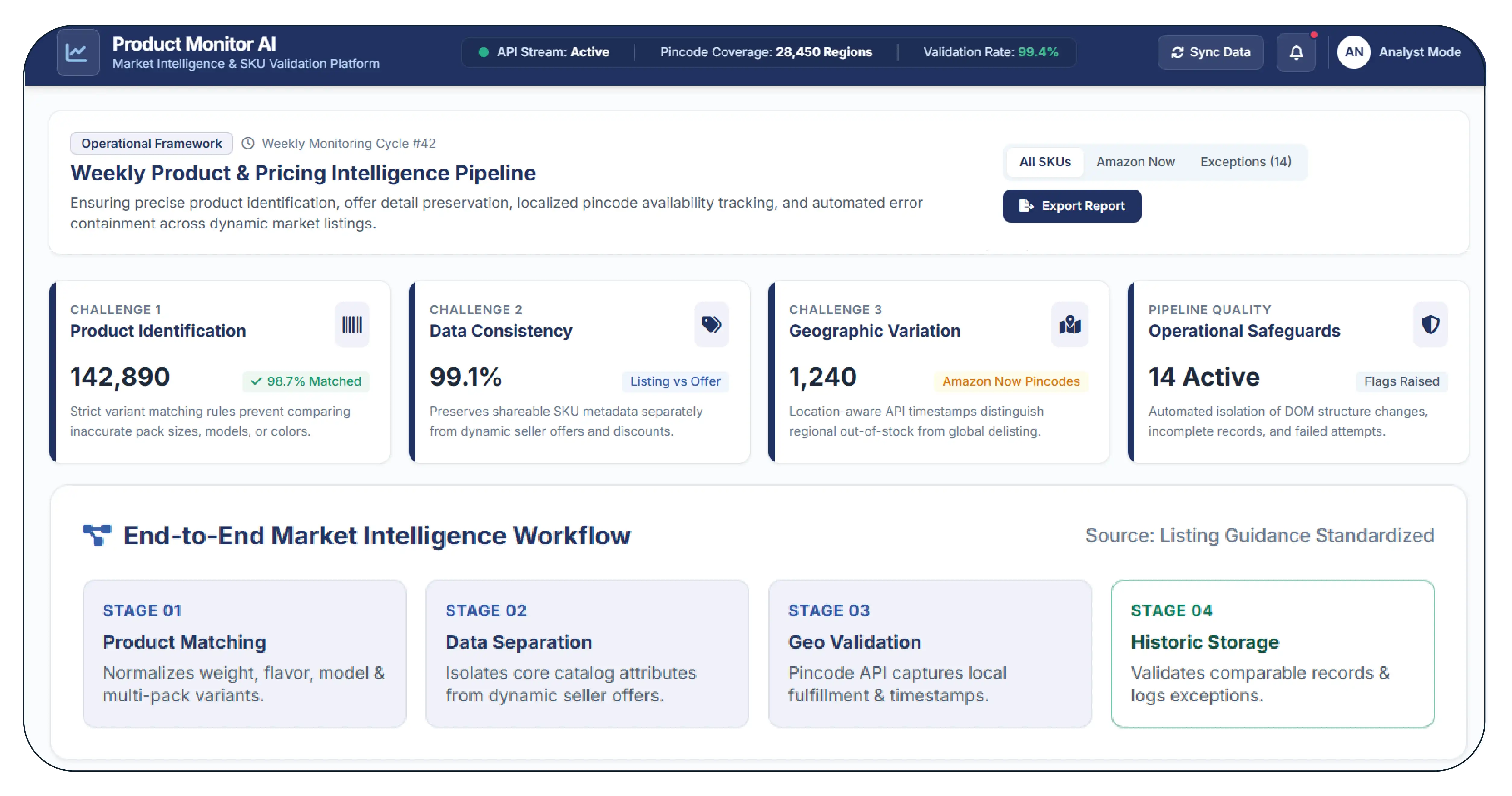Click the Product Monitor AI chart logo
Screen dimensions: 1512x796
77,52
